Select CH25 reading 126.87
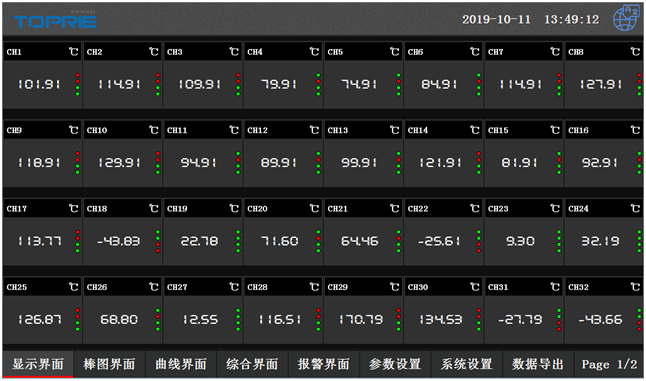Viewport: 646px width, 381px height. 40,319
